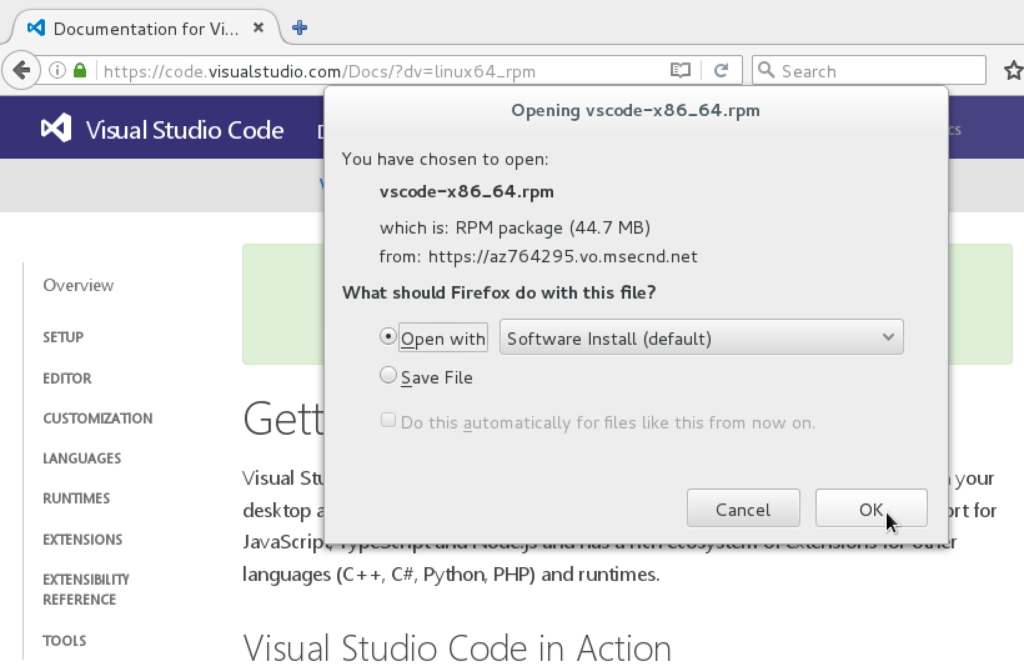Viewport: 1024px width, 669px height.
Task: Select the "Open with" radio button
Action: 388,338
